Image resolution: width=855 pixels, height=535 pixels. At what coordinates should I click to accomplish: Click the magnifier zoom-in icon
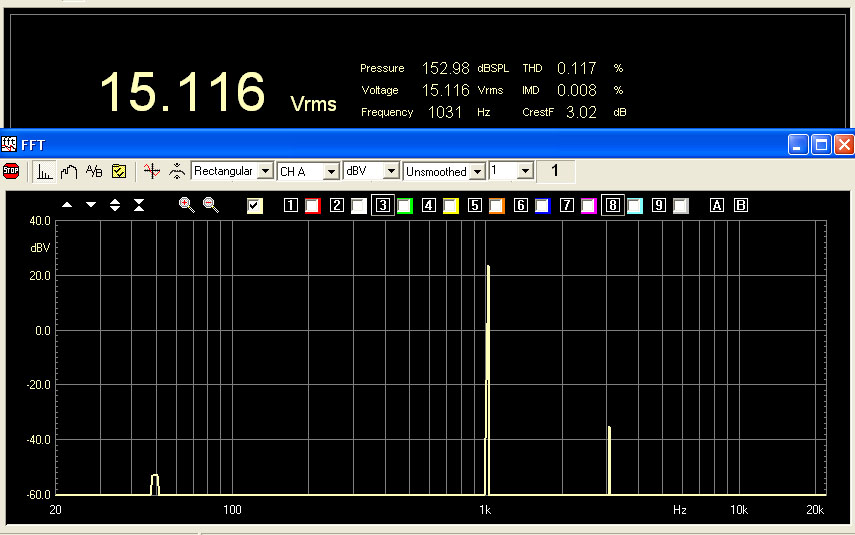tap(186, 205)
